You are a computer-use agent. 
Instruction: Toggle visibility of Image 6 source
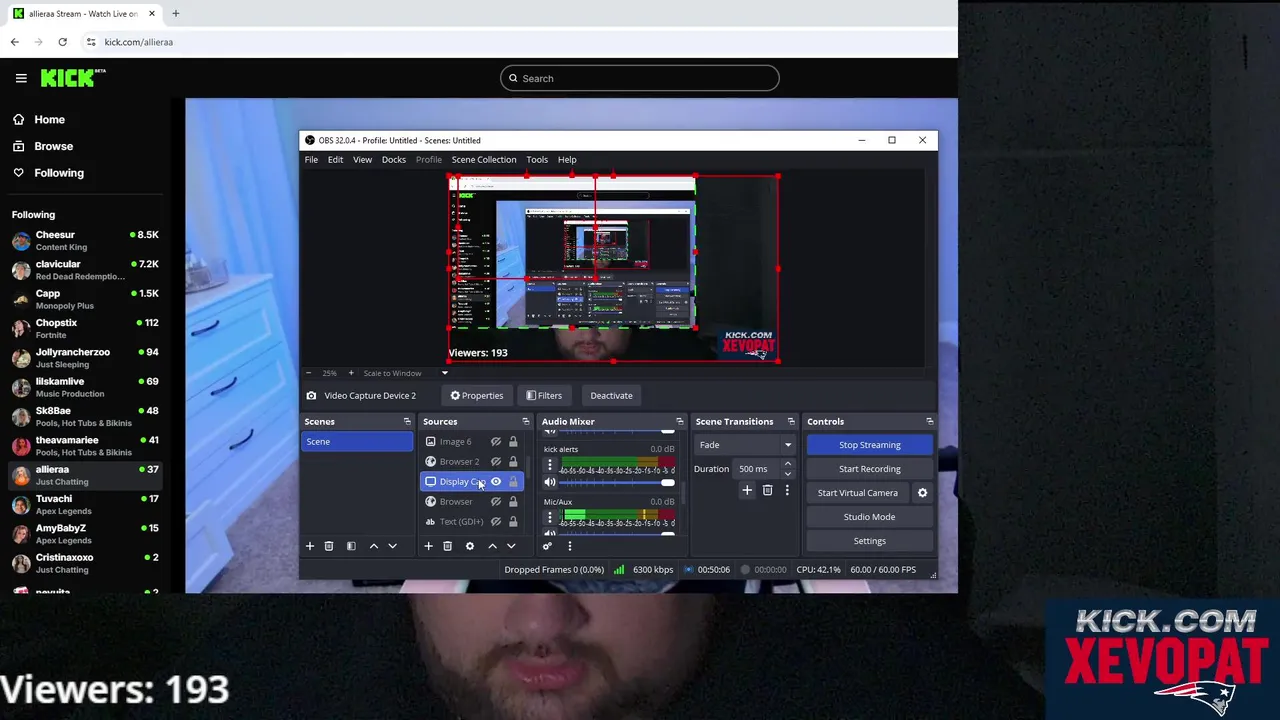click(496, 441)
